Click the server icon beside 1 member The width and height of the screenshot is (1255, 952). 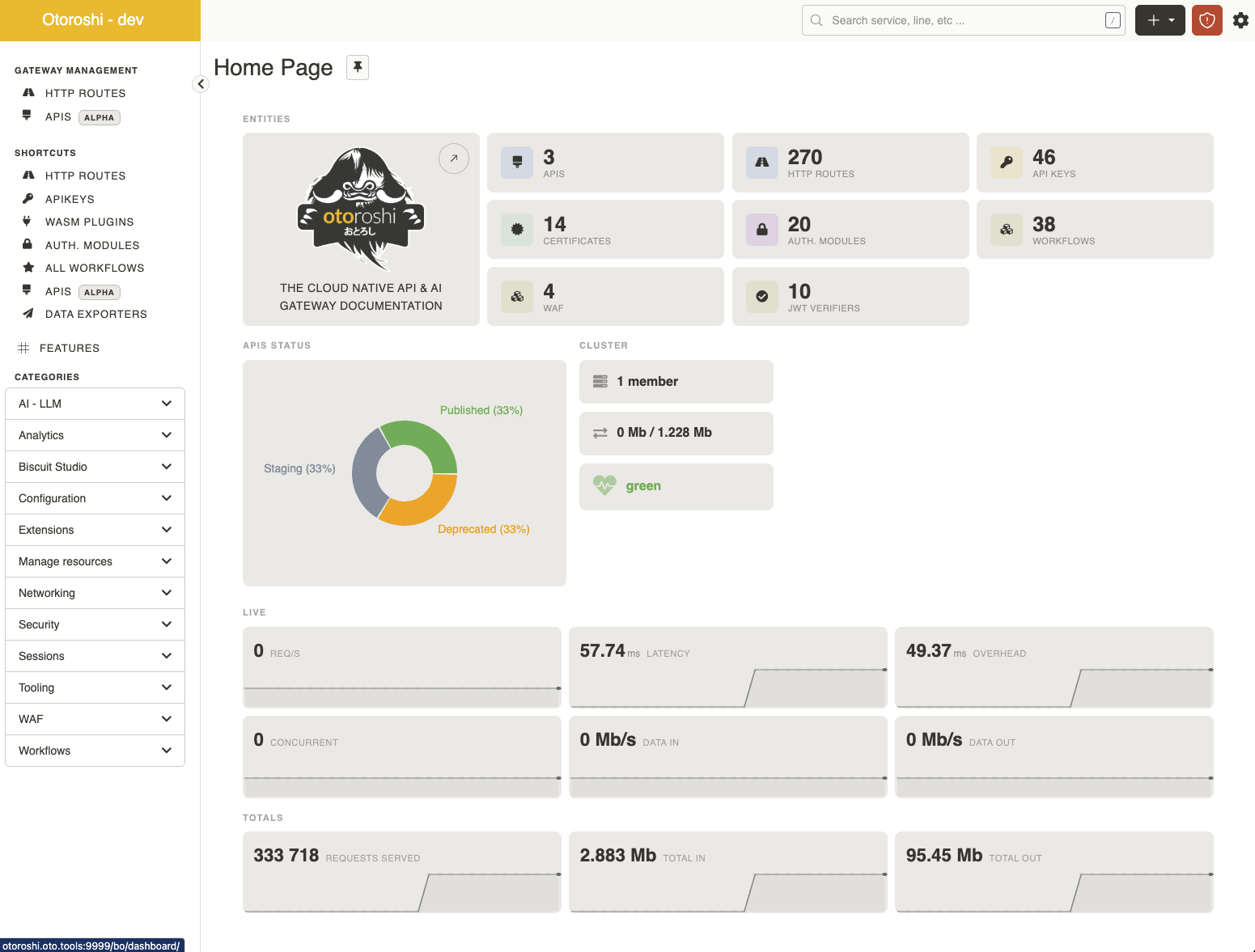[600, 382]
